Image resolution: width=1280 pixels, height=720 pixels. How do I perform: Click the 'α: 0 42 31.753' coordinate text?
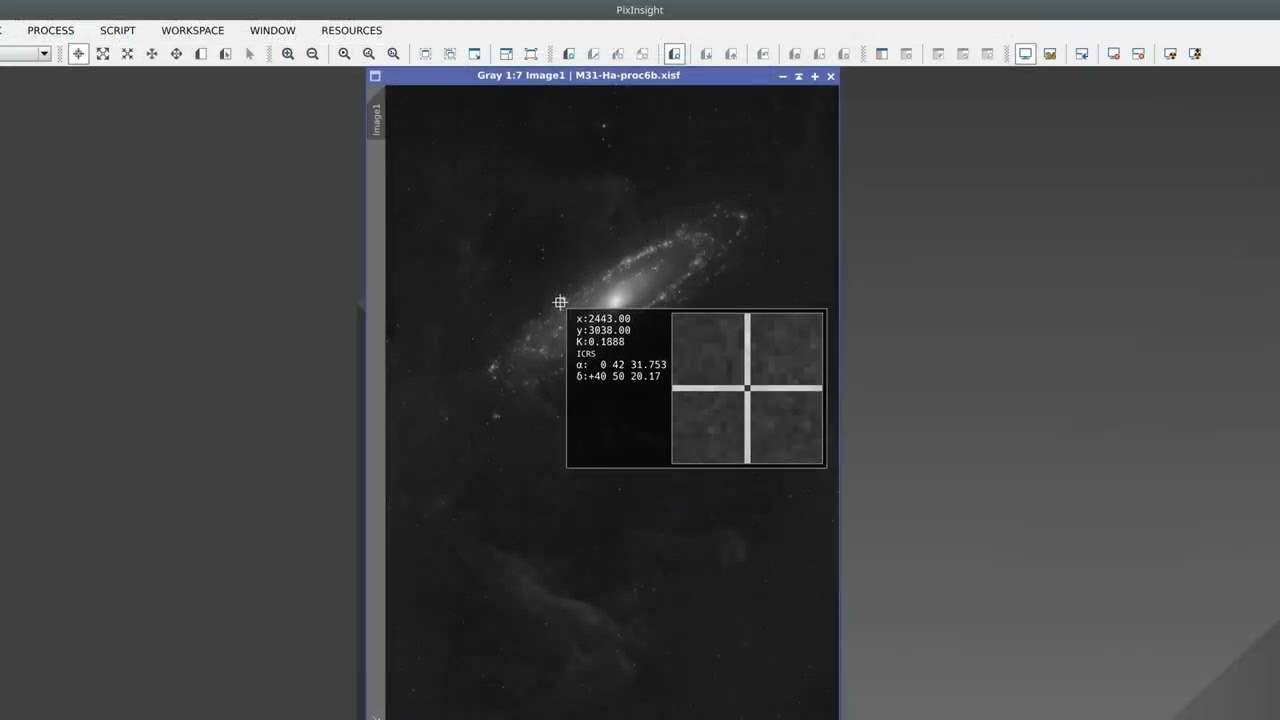tap(621, 365)
